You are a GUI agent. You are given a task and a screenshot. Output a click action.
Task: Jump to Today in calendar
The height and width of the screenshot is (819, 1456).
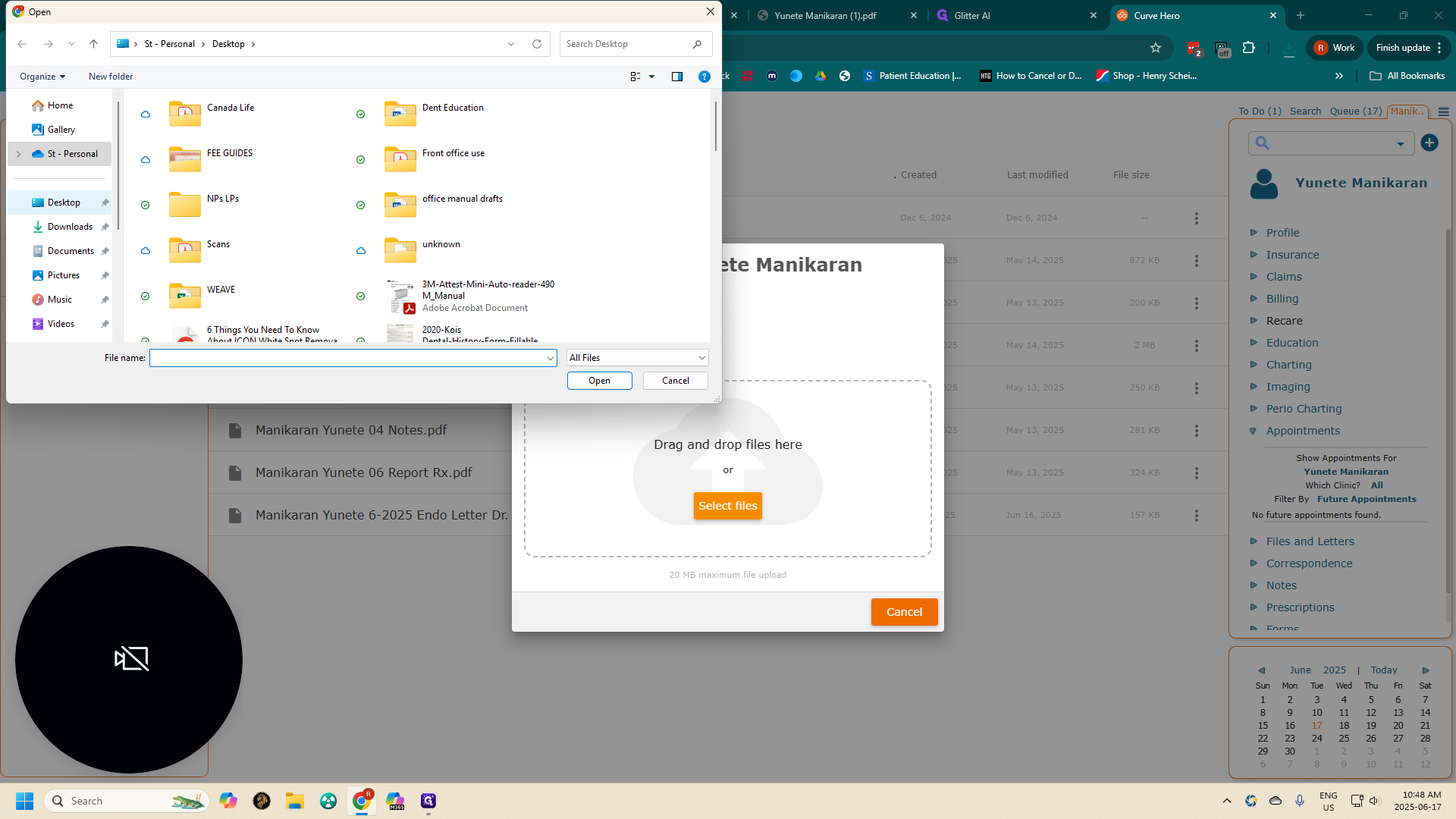click(1384, 670)
